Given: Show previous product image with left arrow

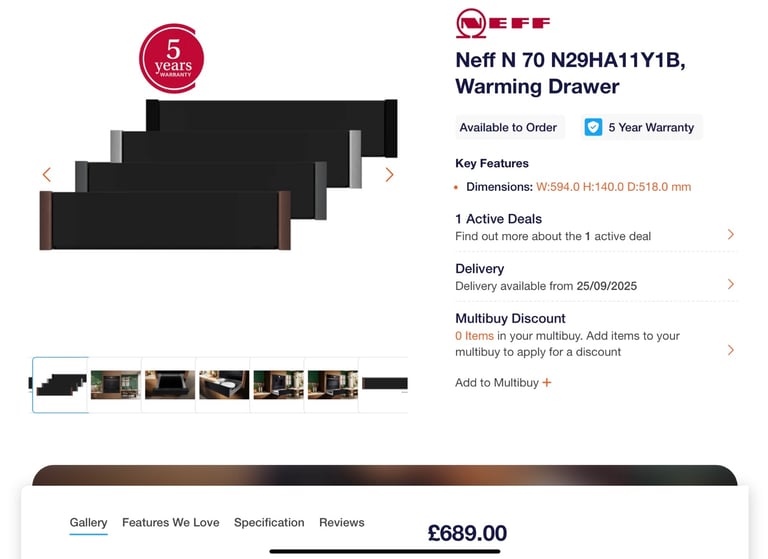Looking at the screenshot, I should 47,174.
